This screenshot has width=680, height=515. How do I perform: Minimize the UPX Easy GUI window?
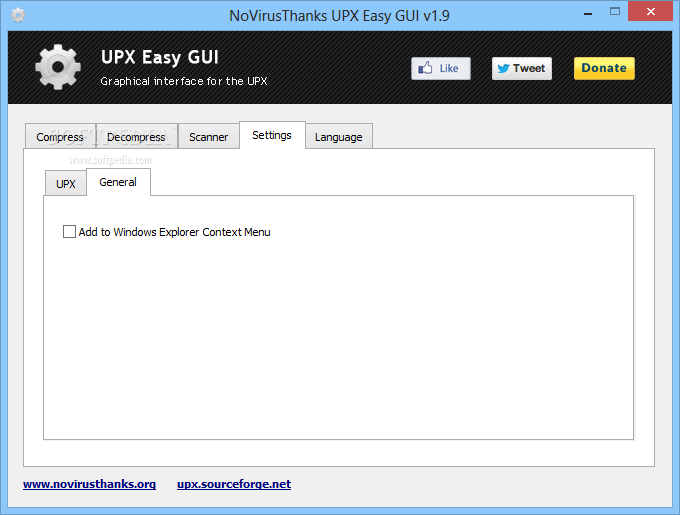(588, 13)
